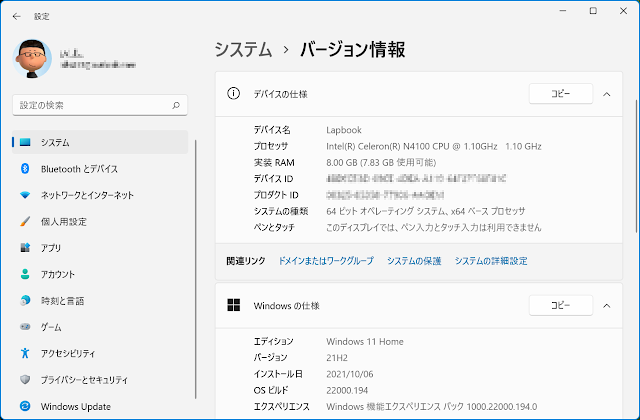
Task: Click the 64 ビット system type value
Action: click(x=425, y=211)
